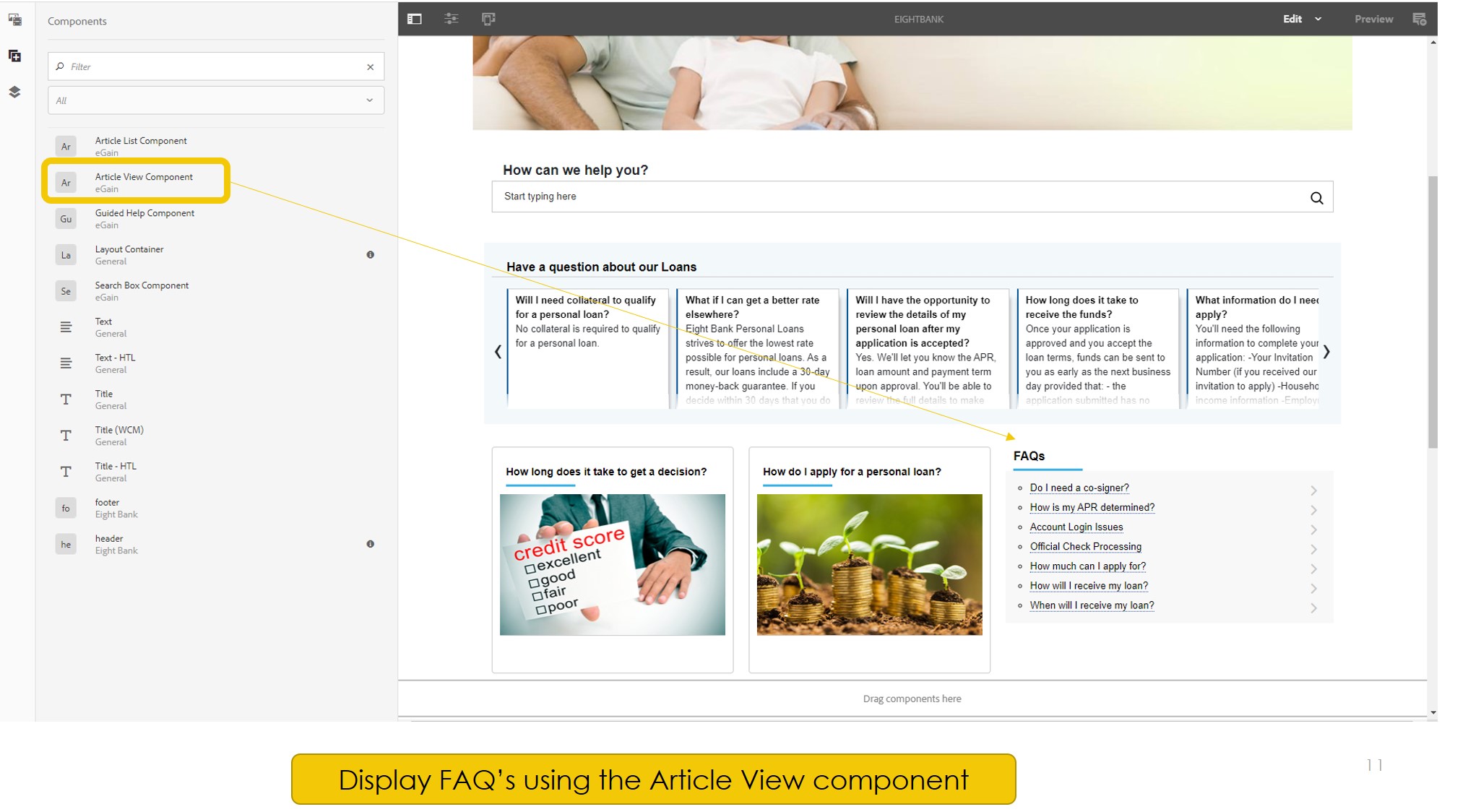The width and height of the screenshot is (1468, 812).
Task: Open the Annotations icon next to Preview
Action: [x=1420, y=20]
